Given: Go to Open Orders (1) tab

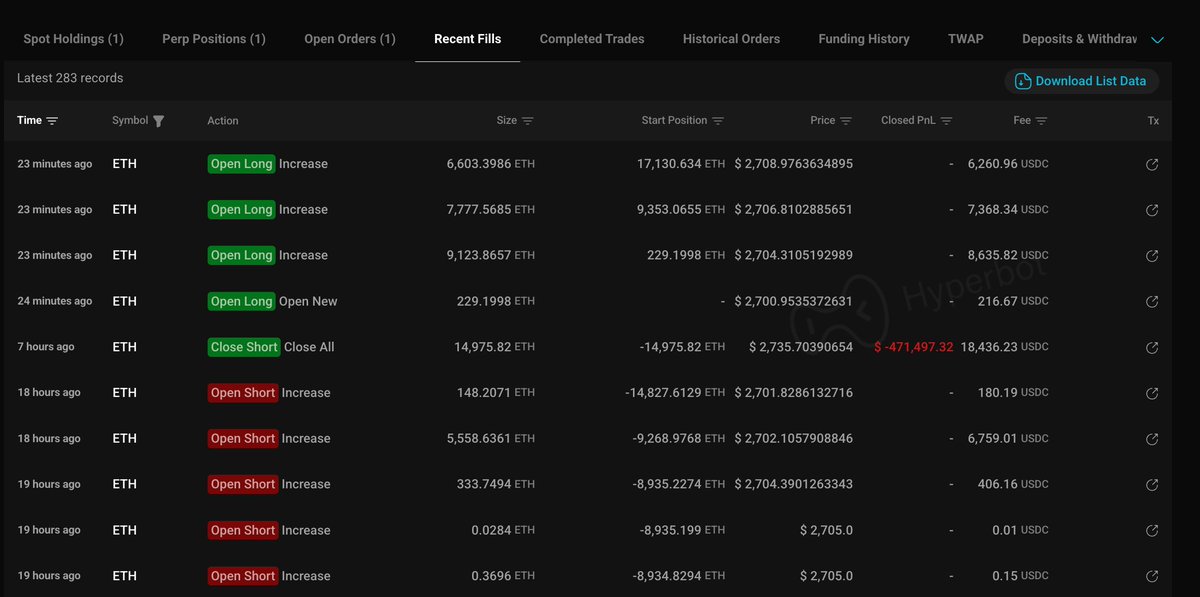Looking at the screenshot, I should click(350, 39).
